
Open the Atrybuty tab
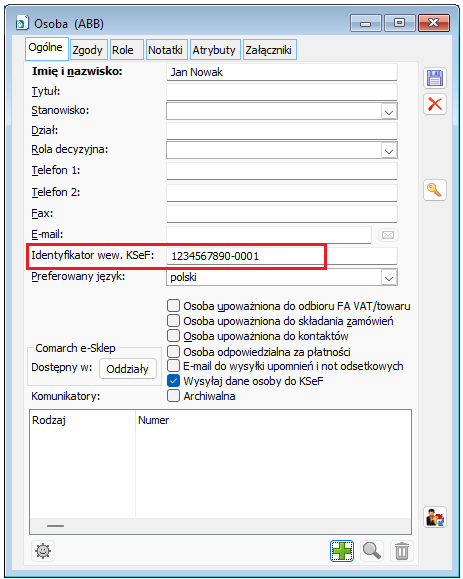pos(215,50)
